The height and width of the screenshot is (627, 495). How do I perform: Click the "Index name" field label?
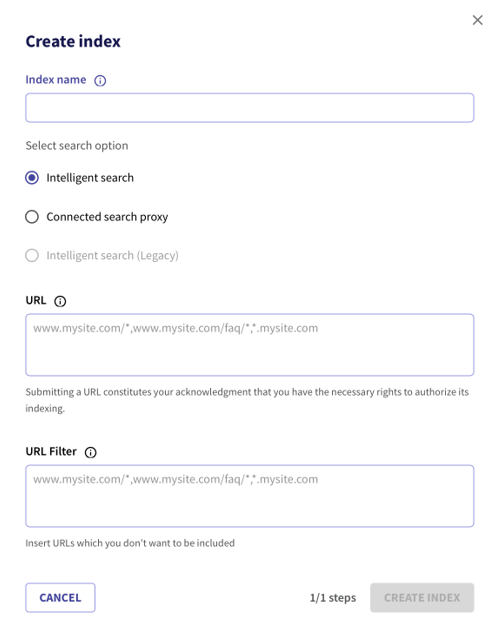pos(56,80)
